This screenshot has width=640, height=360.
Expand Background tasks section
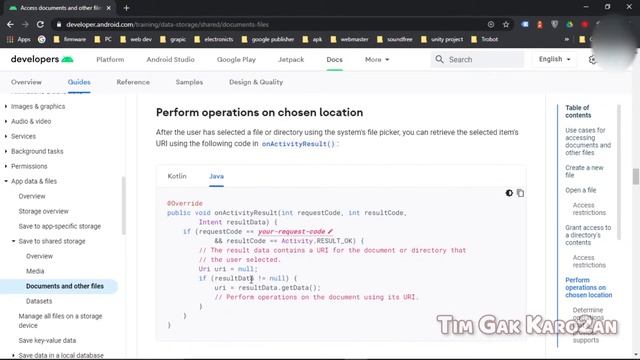[37, 151]
